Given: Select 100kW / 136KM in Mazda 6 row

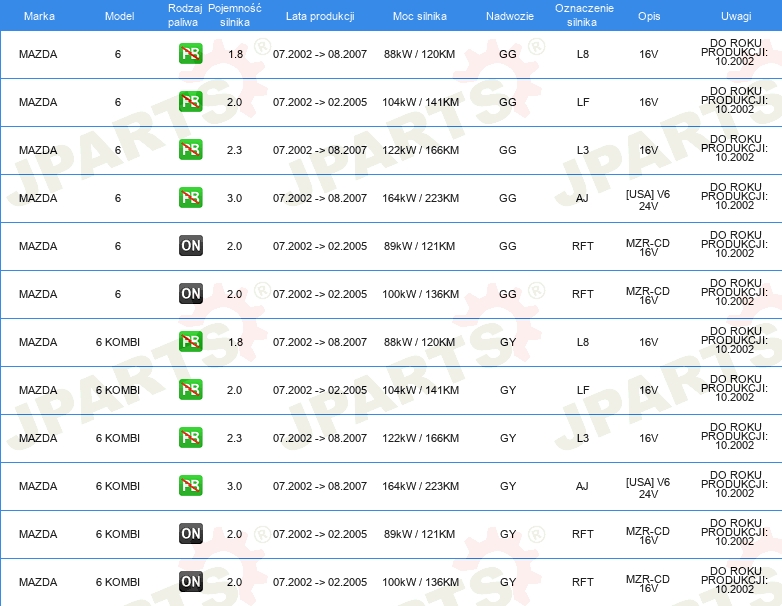Looking at the screenshot, I should click(x=420, y=294).
